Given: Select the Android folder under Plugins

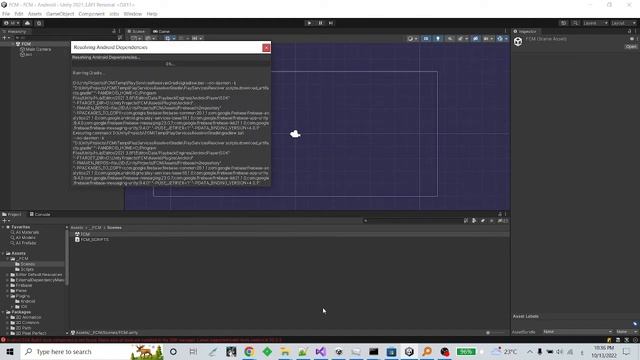Looking at the screenshot, I should tap(27, 301).
